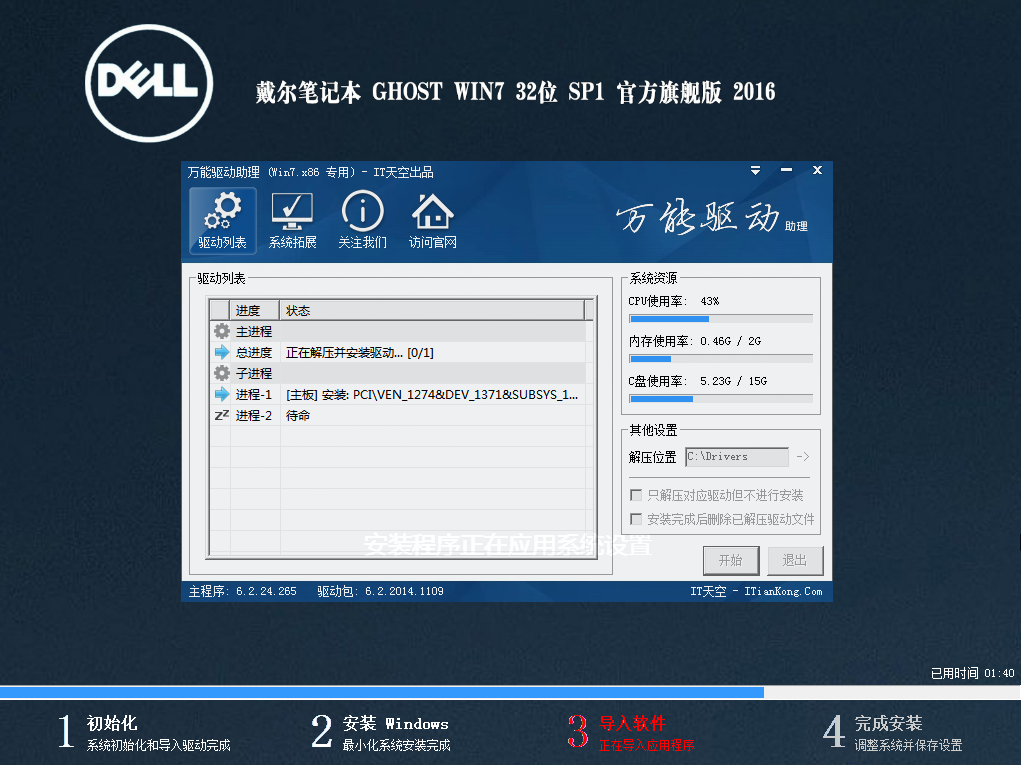This screenshot has height=765, width=1021.
Task: Open the 系统拓展 monitor icon
Action: click(292, 220)
